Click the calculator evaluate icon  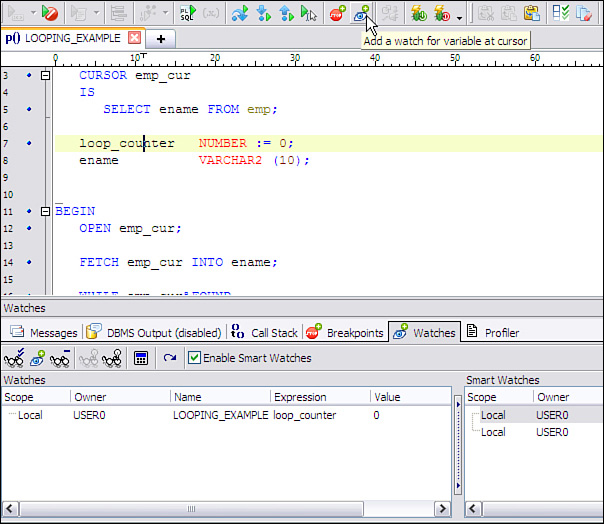(x=141, y=358)
